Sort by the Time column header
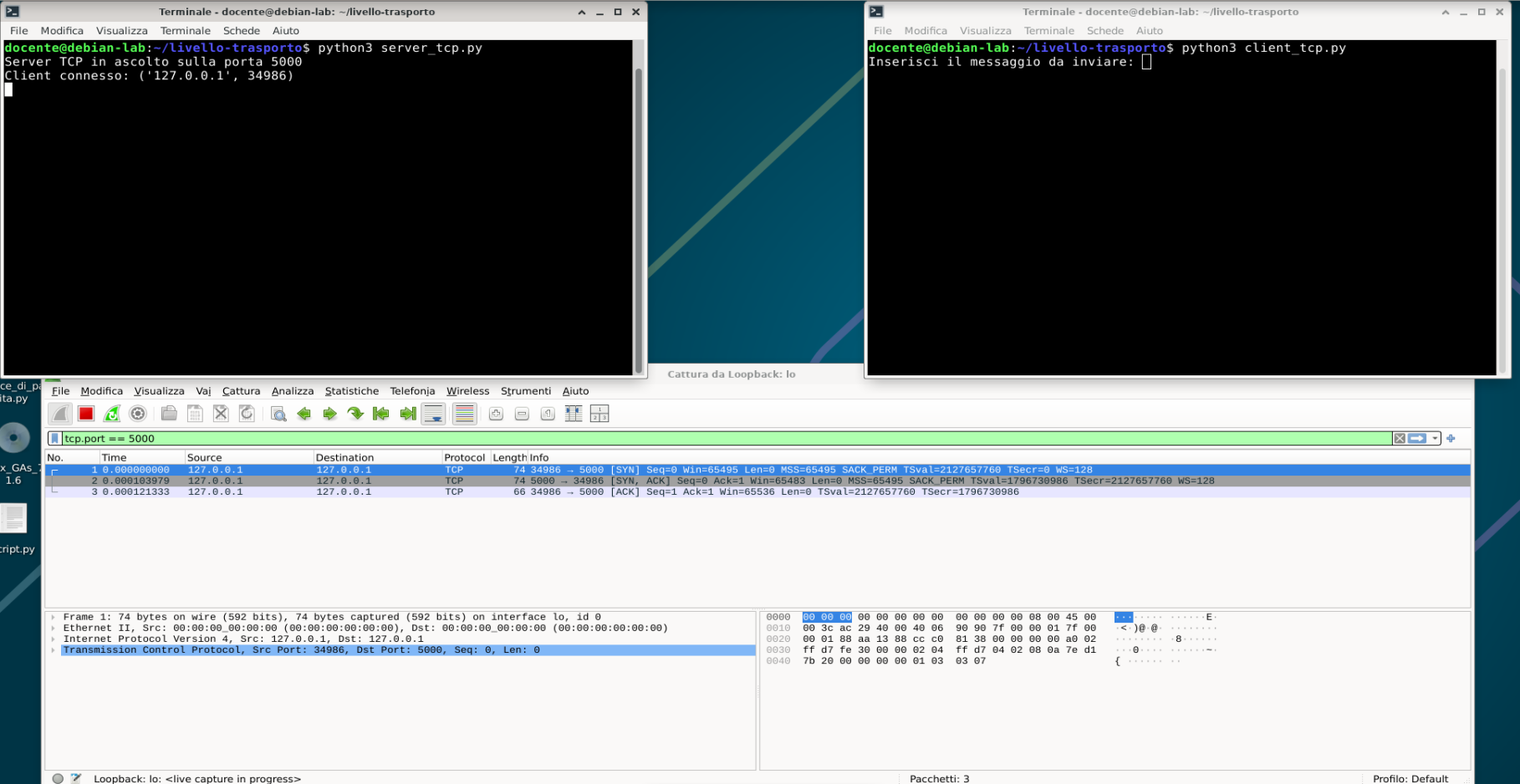The height and width of the screenshot is (784, 1520). (141, 458)
